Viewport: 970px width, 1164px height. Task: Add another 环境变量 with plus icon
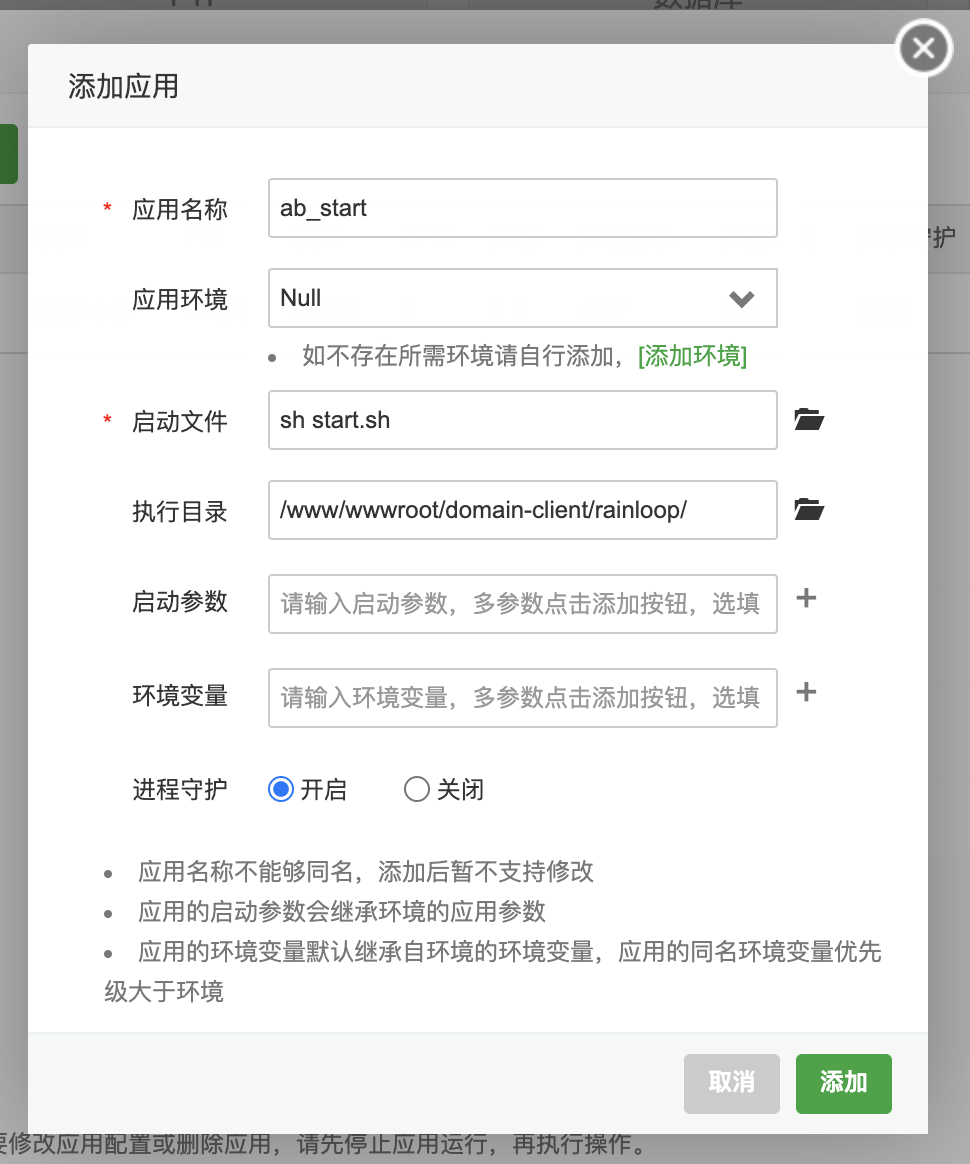pyautogui.click(x=806, y=693)
